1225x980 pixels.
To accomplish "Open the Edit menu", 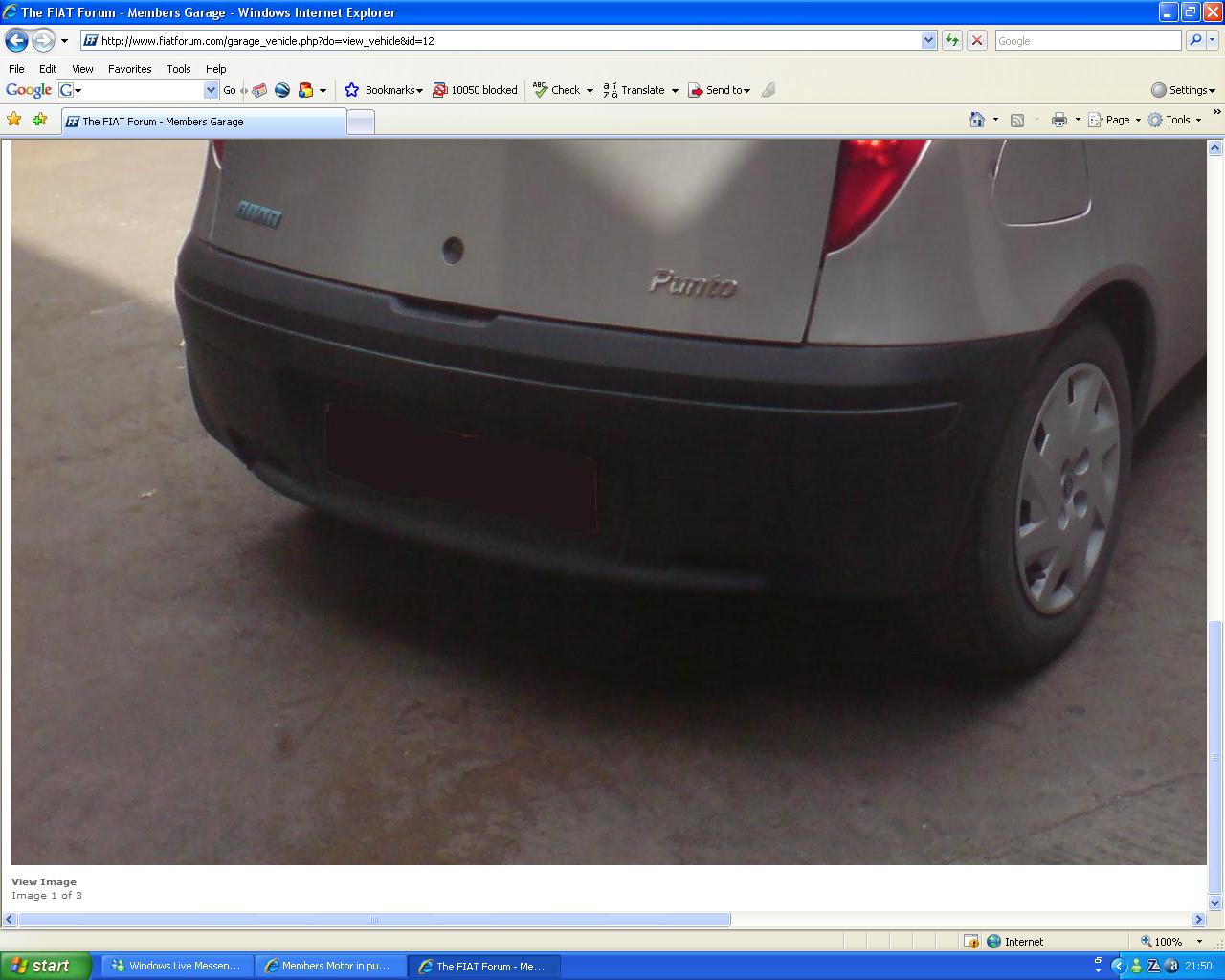I will click(48, 69).
